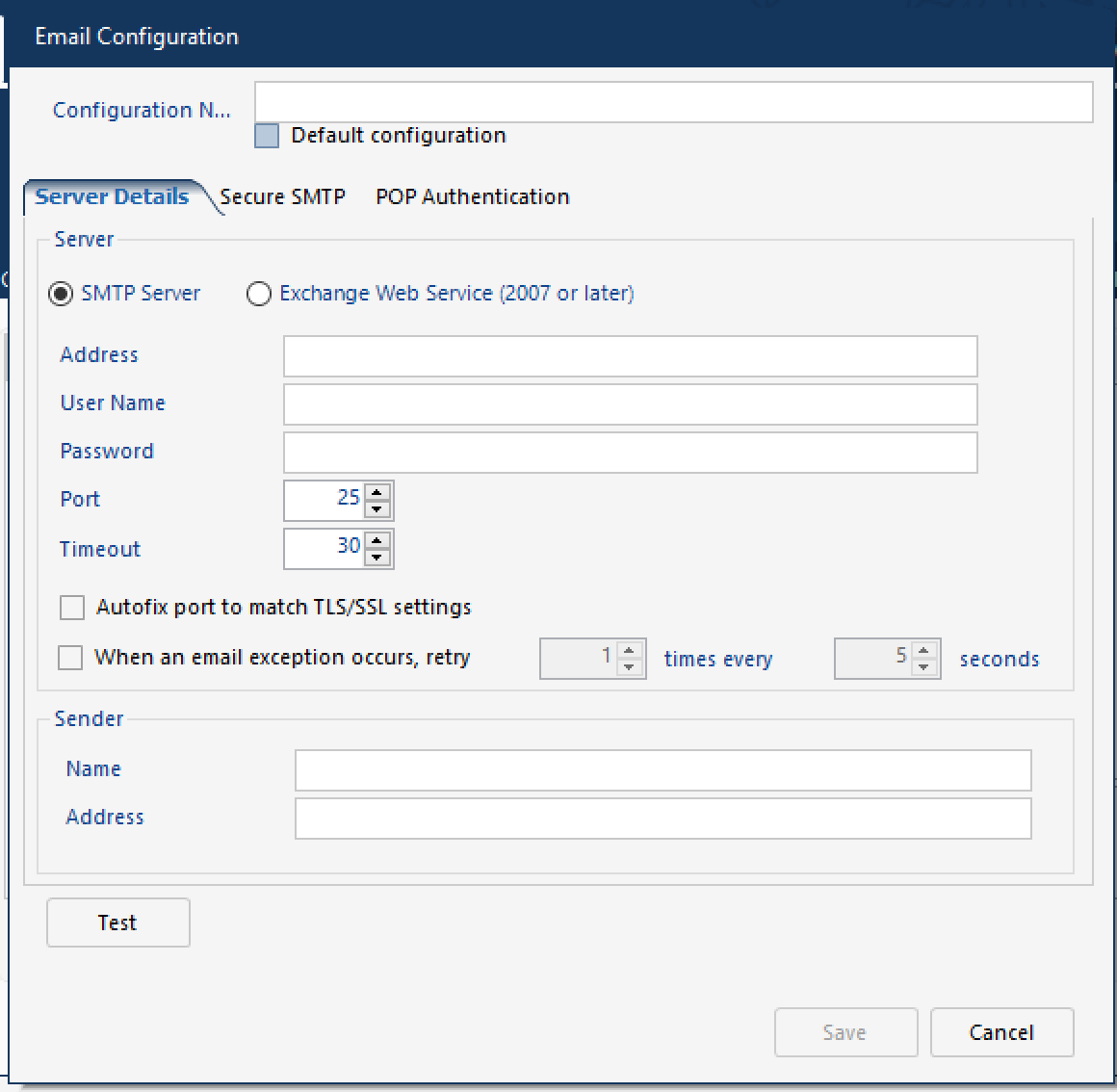Select the SMTP Server radio option
Image resolution: width=1117 pixels, height=1092 pixels.
click(x=61, y=294)
